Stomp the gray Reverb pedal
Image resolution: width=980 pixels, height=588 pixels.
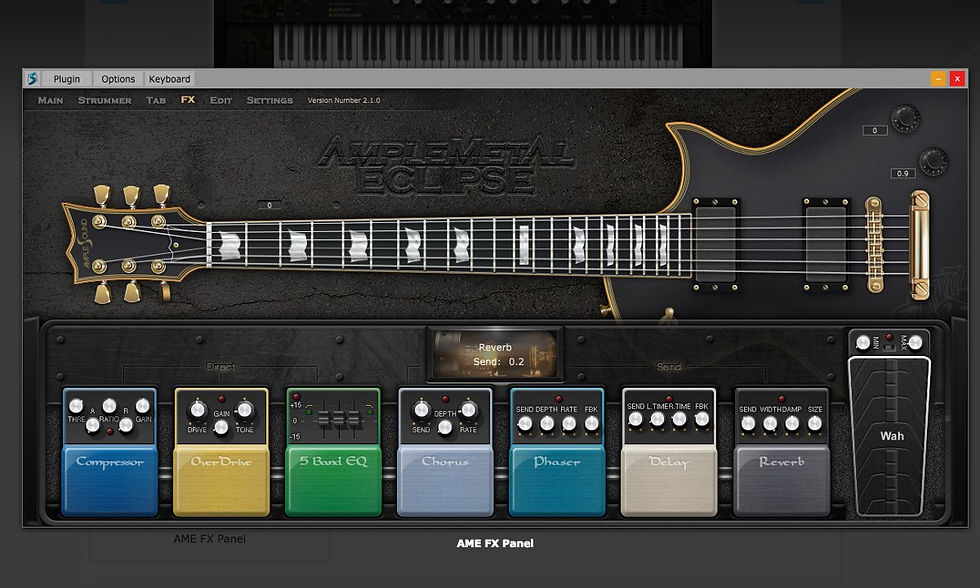tap(781, 481)
